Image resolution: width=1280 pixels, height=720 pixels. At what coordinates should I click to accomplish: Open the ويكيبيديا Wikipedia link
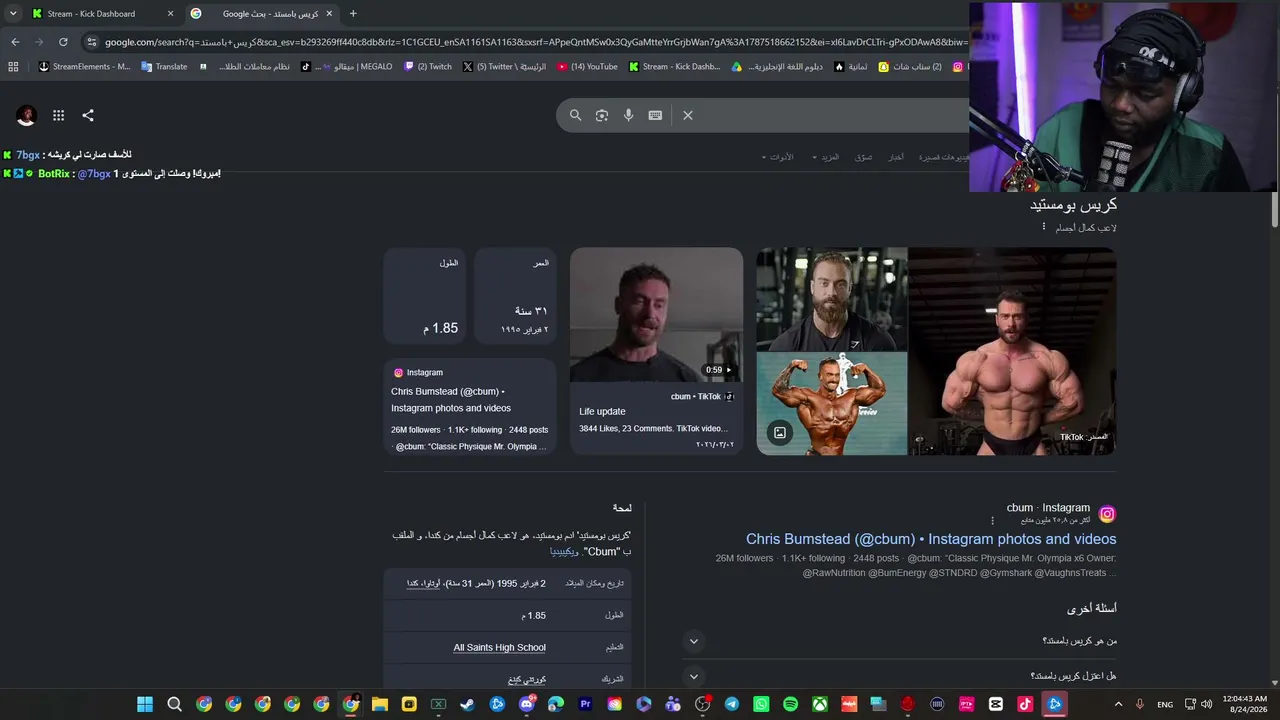coord(565,552)
